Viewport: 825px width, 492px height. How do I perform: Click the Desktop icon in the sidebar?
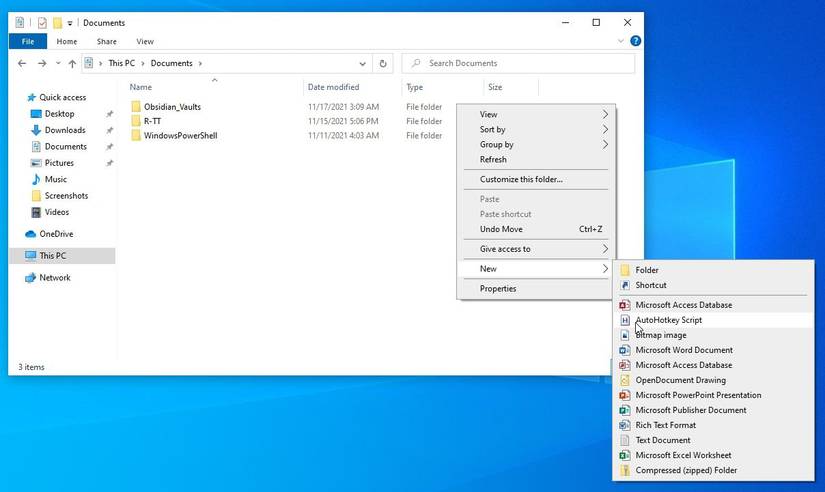pos(36,114)
